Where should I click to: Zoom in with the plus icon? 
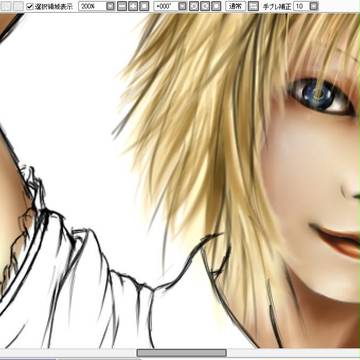(x=133, y=6)
